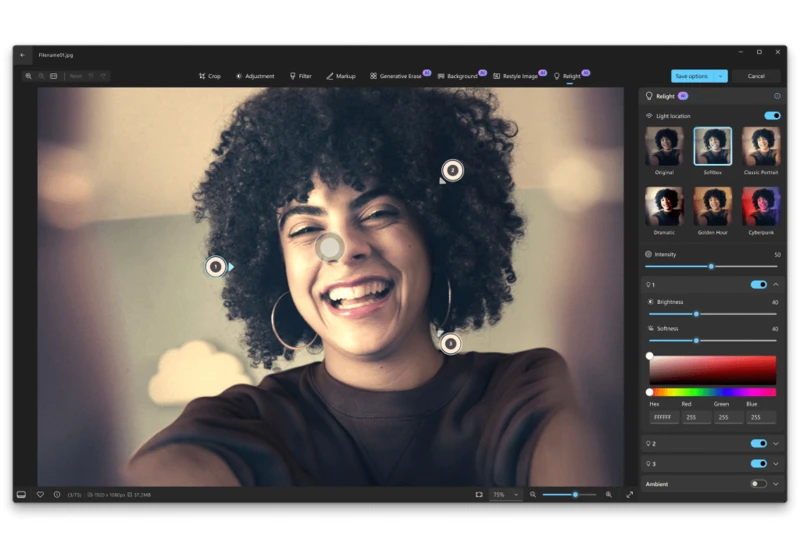800x560 pixels.
Task: Click the gray focus point circle on the nose
Action: click(x=329, y=247)
